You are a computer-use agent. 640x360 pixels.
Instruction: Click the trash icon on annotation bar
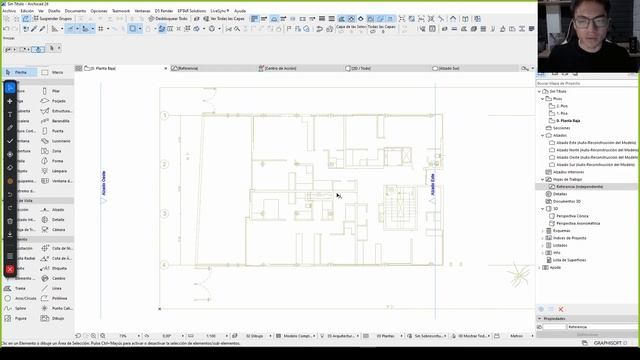(10, 221)
